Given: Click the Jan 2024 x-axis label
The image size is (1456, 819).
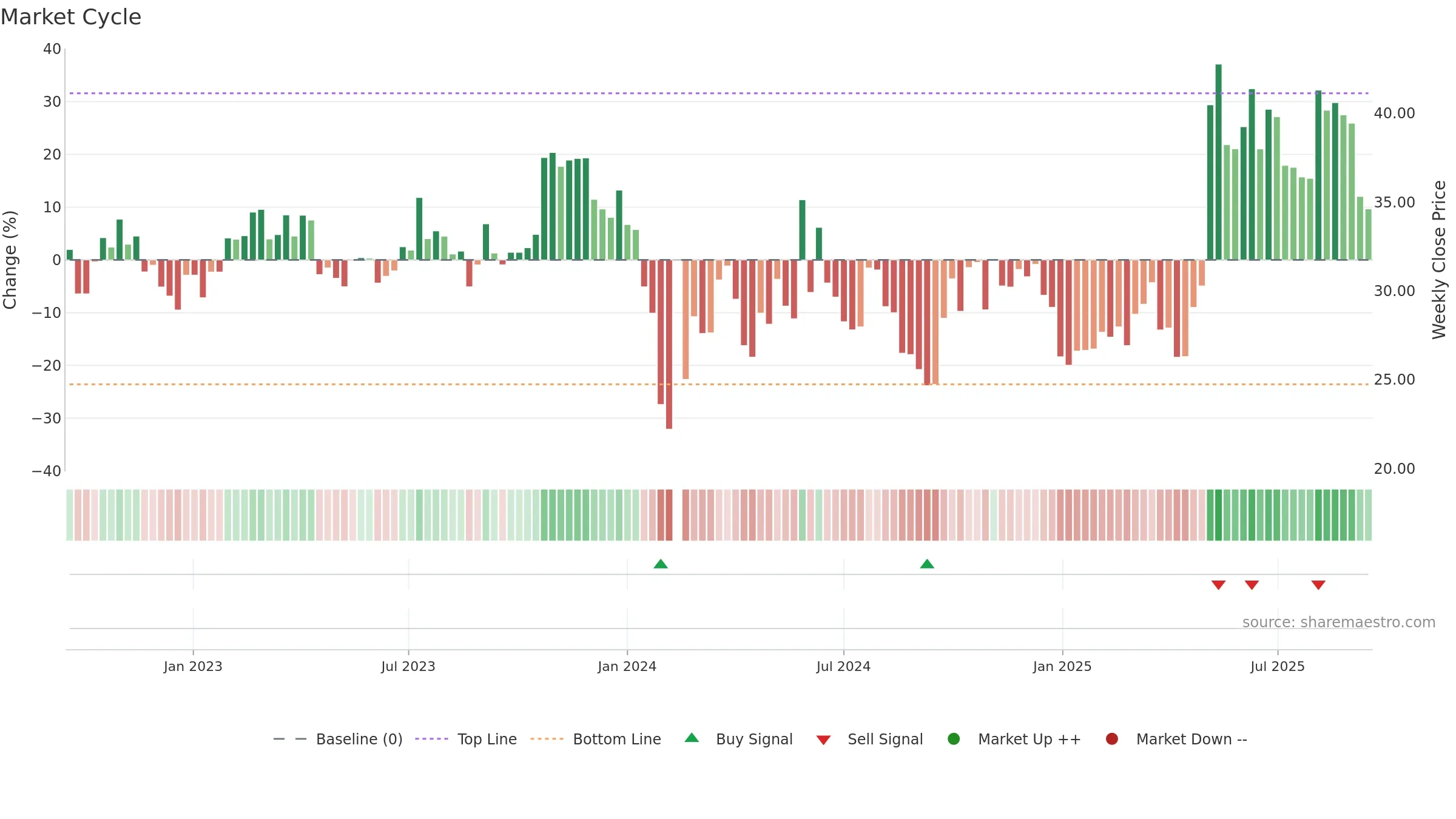Looking at the screenshot, I should tap(627, 667).
